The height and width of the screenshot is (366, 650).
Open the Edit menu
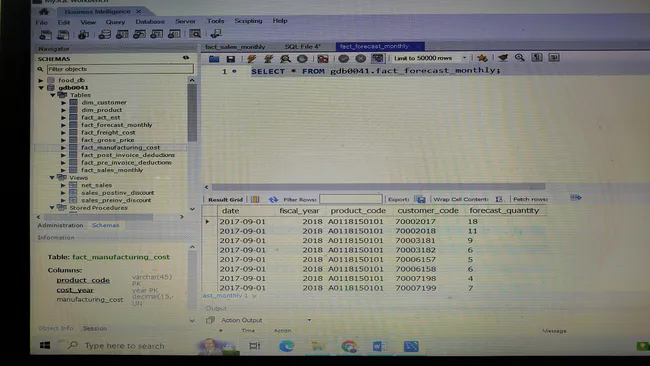63,22
